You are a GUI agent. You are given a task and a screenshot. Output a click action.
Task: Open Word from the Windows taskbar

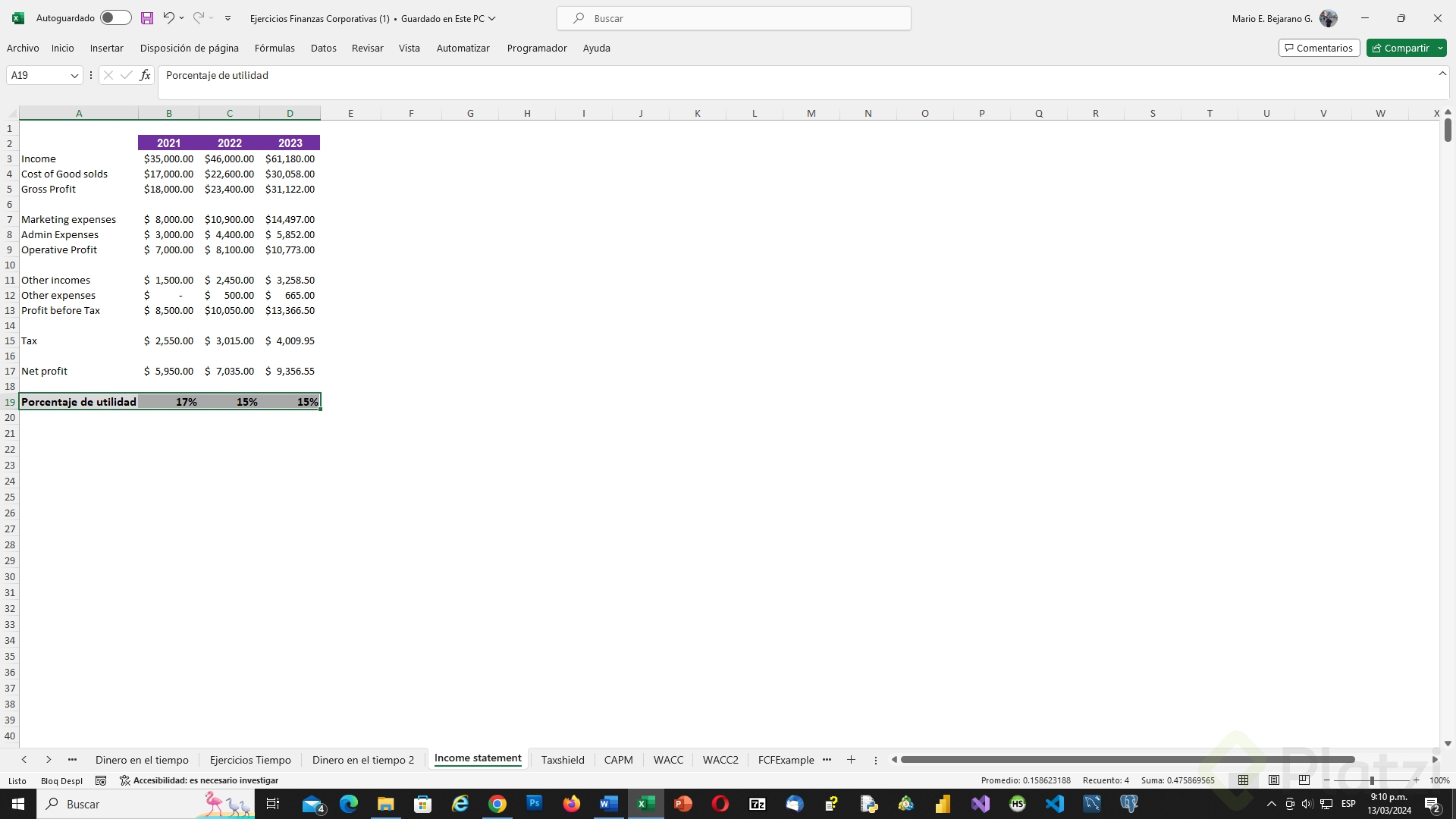coord(608,804)
